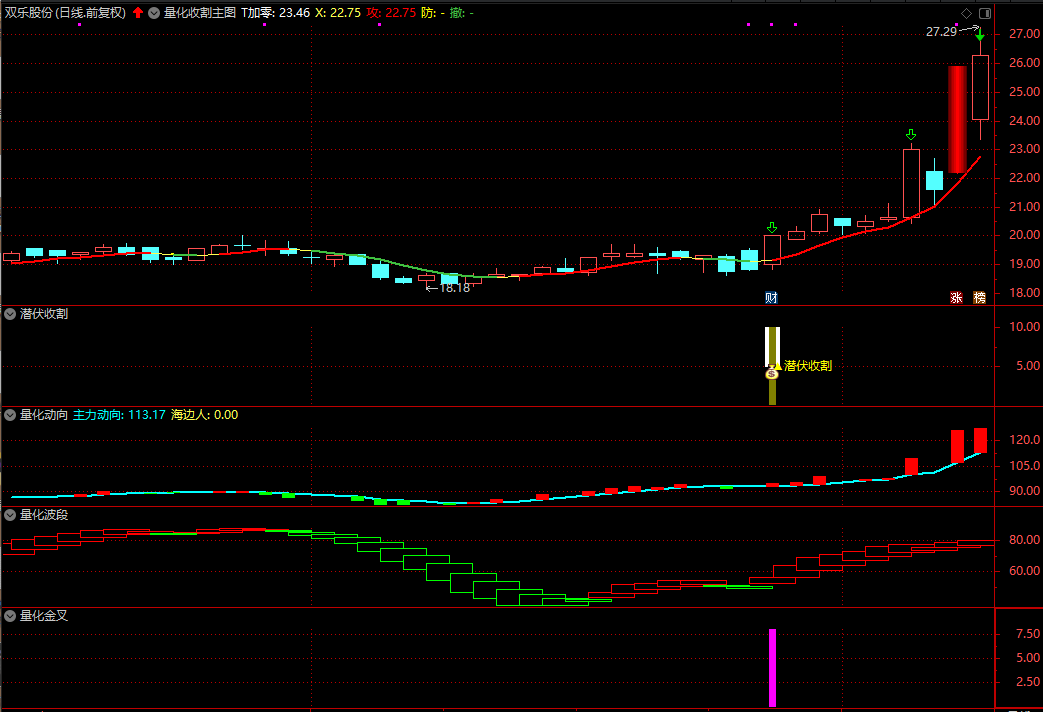Click the green arrow above the candle near 23.00
The width and height of the screenshot is (1043, 712).
click(x=911, y=135)
